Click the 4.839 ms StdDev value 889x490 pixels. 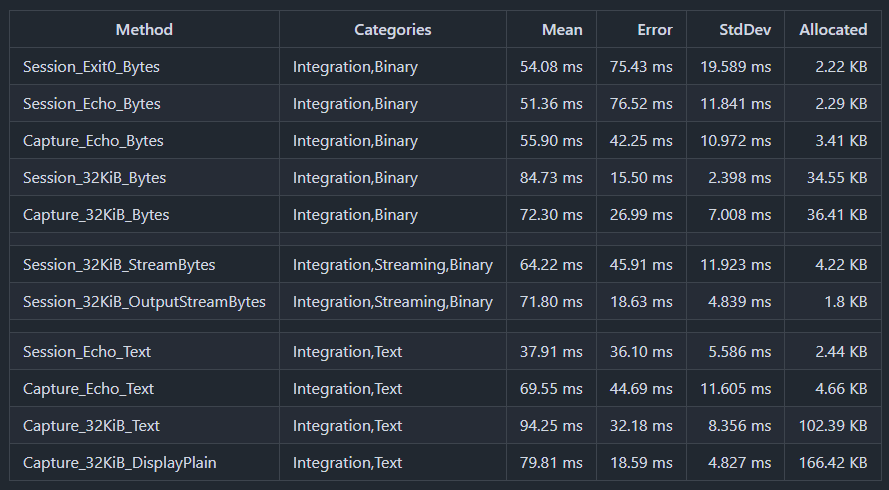(x=739, y=302)
